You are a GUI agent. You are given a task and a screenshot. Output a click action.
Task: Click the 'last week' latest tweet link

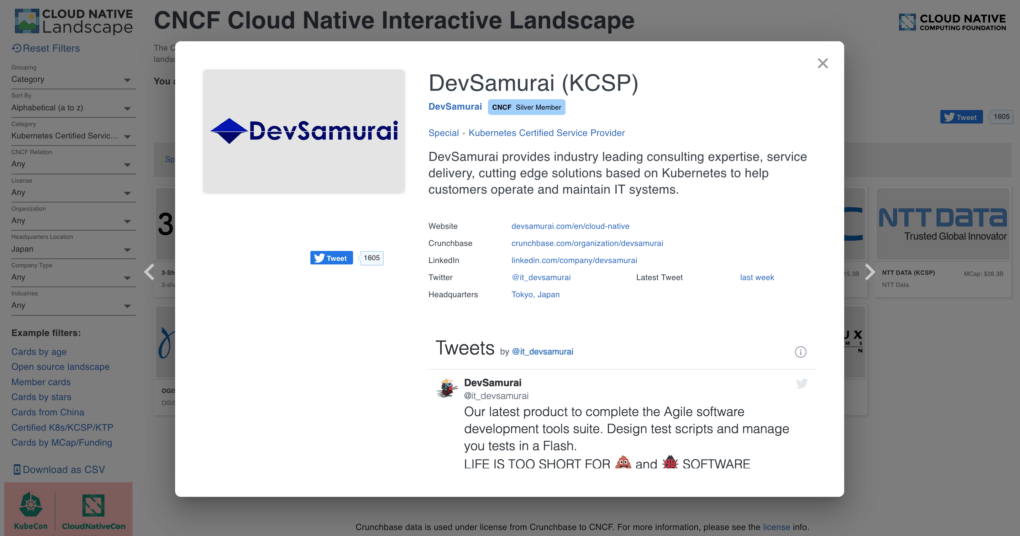(x=757, y=277)
